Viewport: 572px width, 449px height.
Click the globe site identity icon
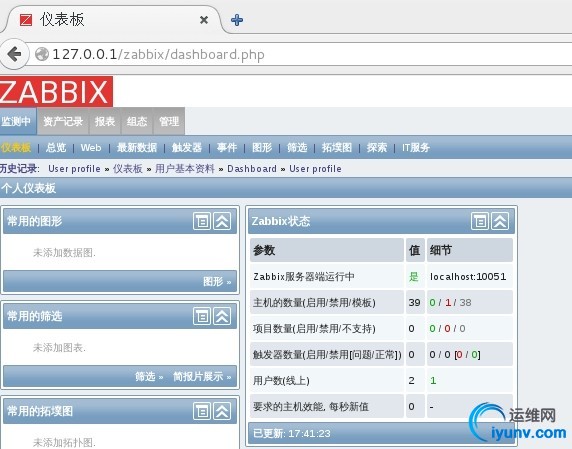click(x=42, y=54)
